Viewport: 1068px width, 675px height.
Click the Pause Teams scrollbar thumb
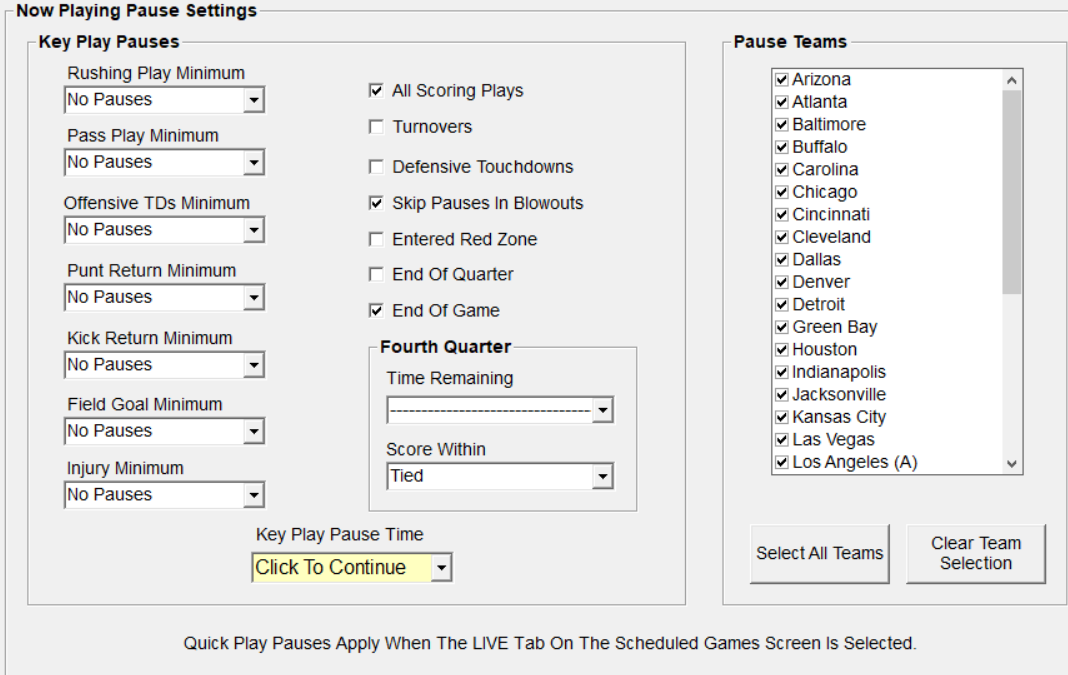click(x=1012, y=190)
